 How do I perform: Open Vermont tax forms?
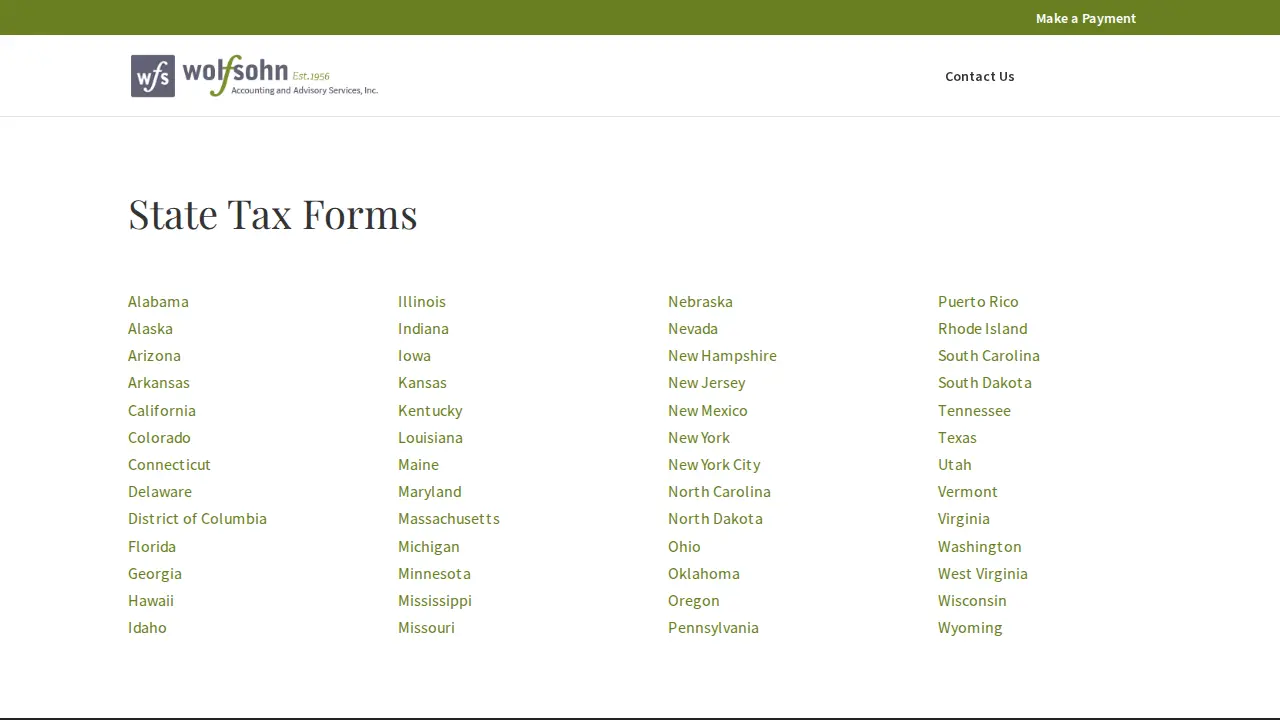(968, 491)
